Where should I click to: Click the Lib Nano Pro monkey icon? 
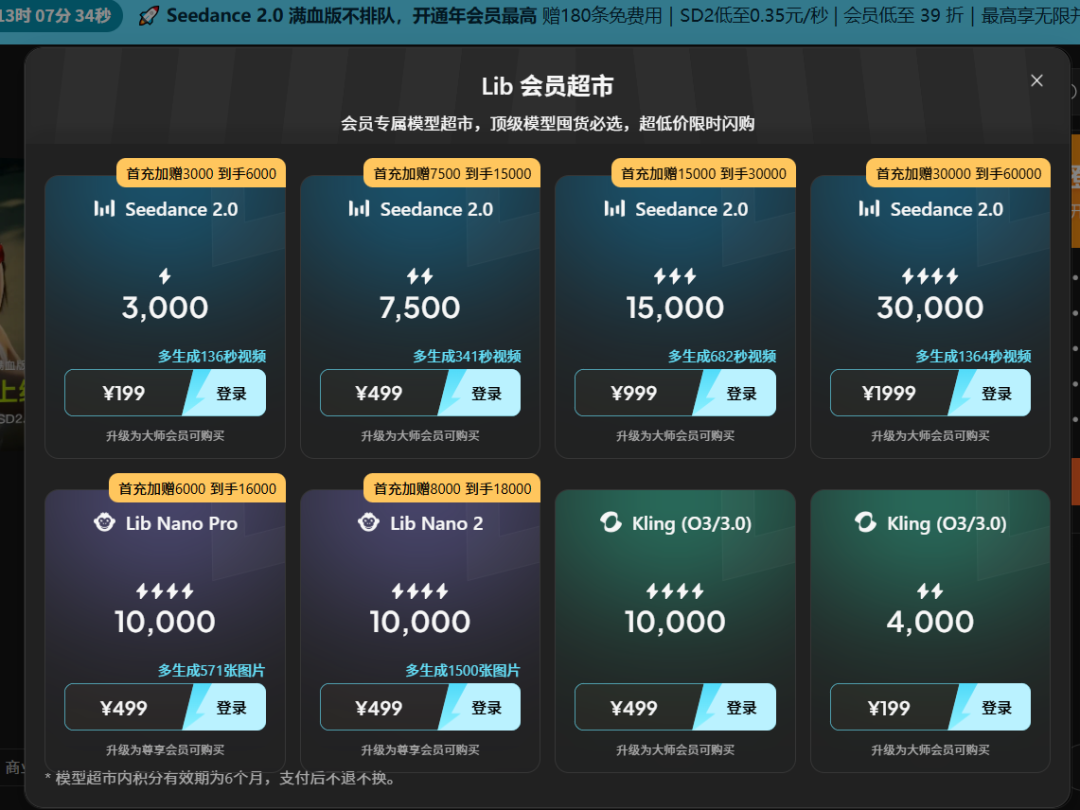[x=104, y=523]
